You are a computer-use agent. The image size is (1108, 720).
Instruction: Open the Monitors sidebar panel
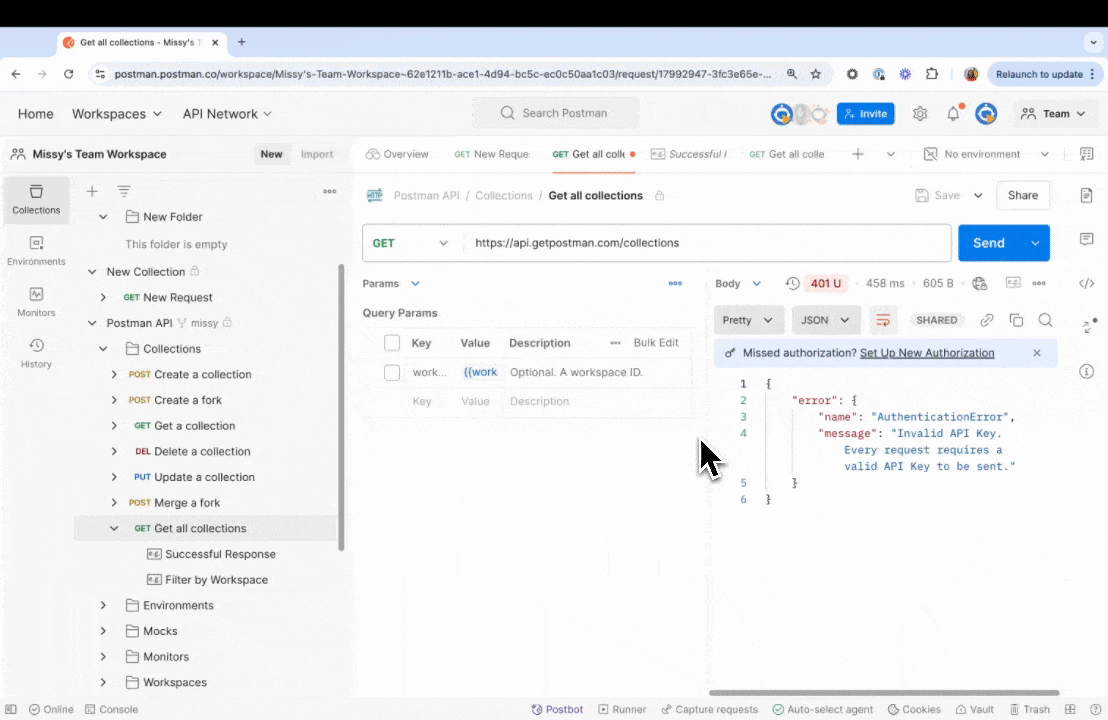(x=36, y=302)
